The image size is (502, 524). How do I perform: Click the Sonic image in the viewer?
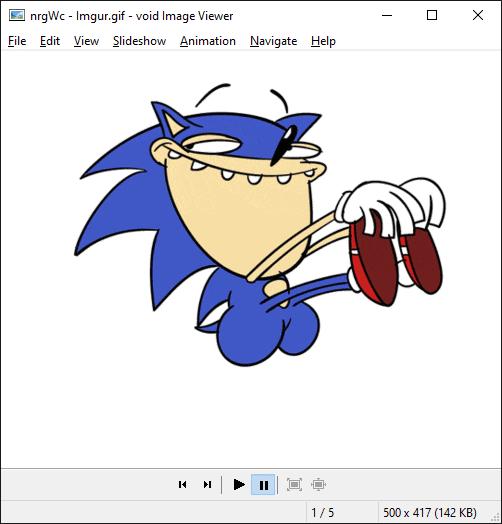coord(251,259)
